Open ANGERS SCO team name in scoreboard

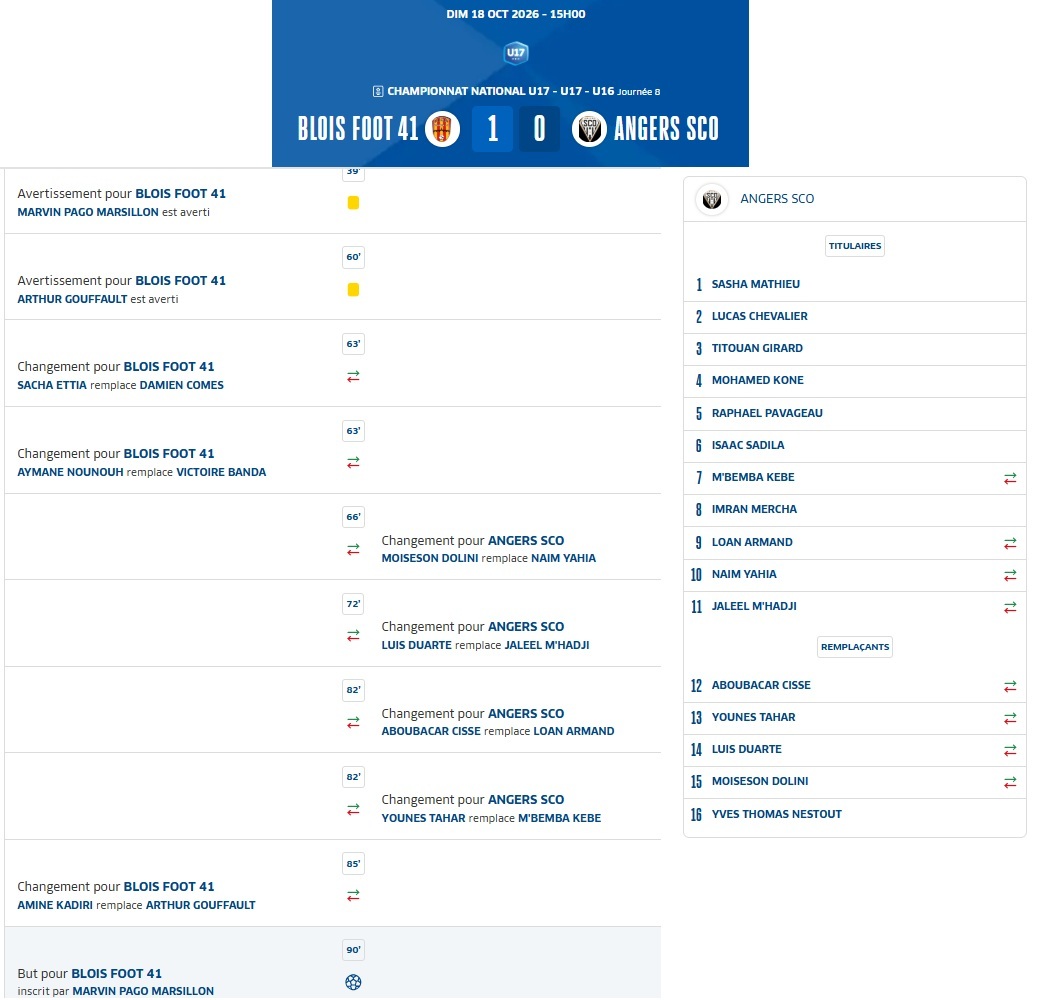coord(666,128)
